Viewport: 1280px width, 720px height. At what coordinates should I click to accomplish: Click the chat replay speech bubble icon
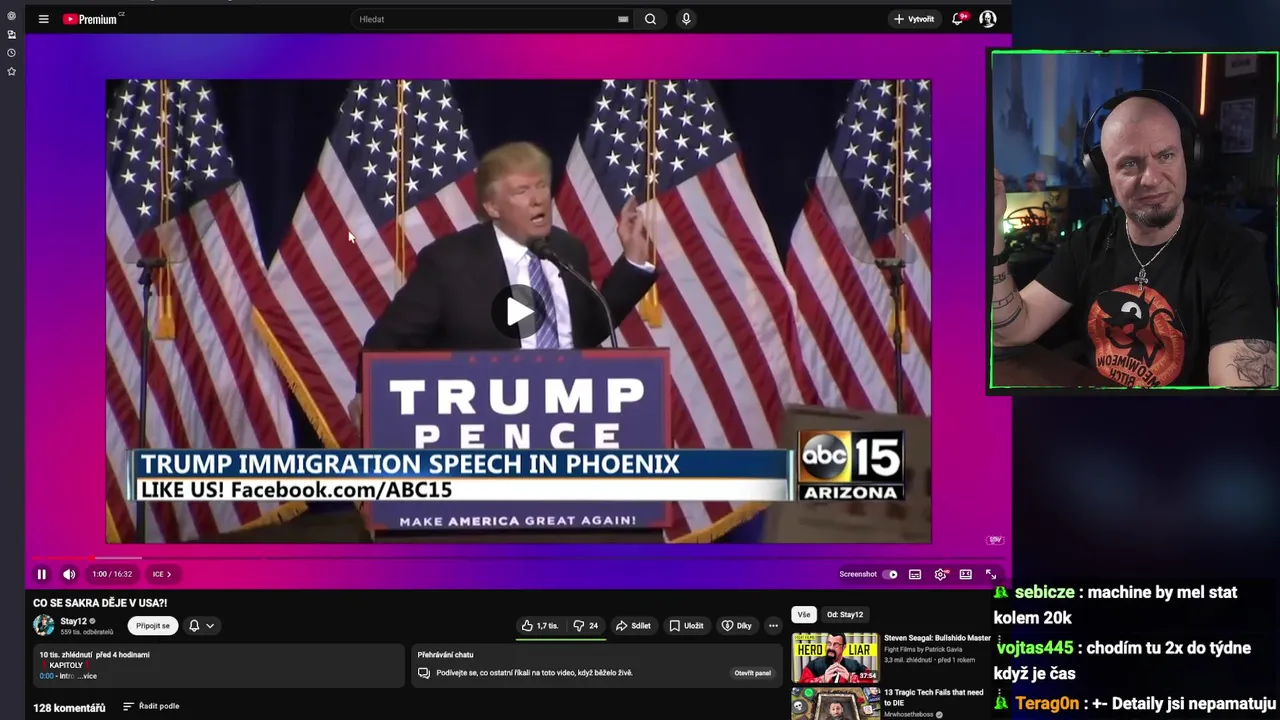(x=424, y=673)
